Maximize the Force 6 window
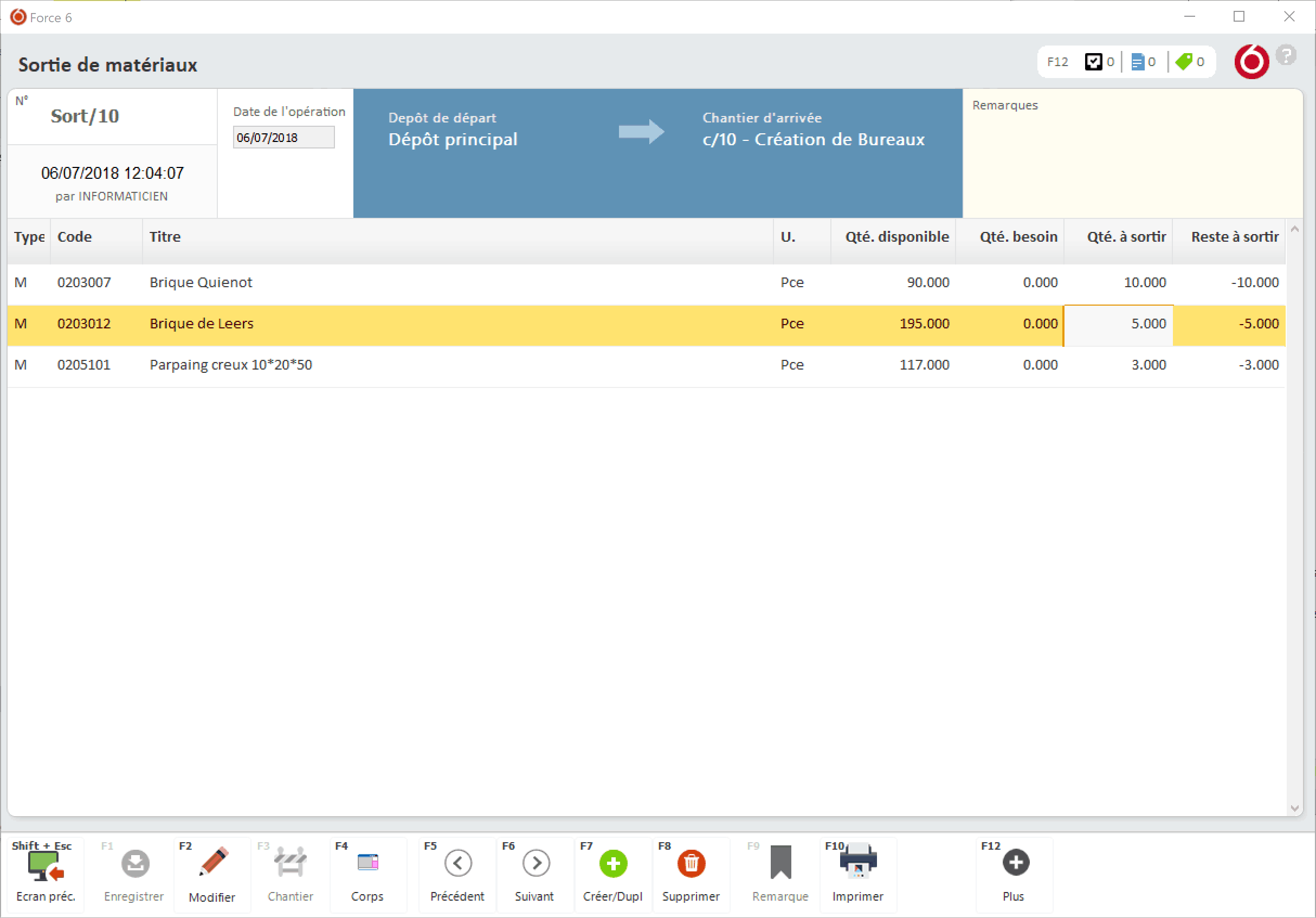1316x918 pixels. (1239, 17)
